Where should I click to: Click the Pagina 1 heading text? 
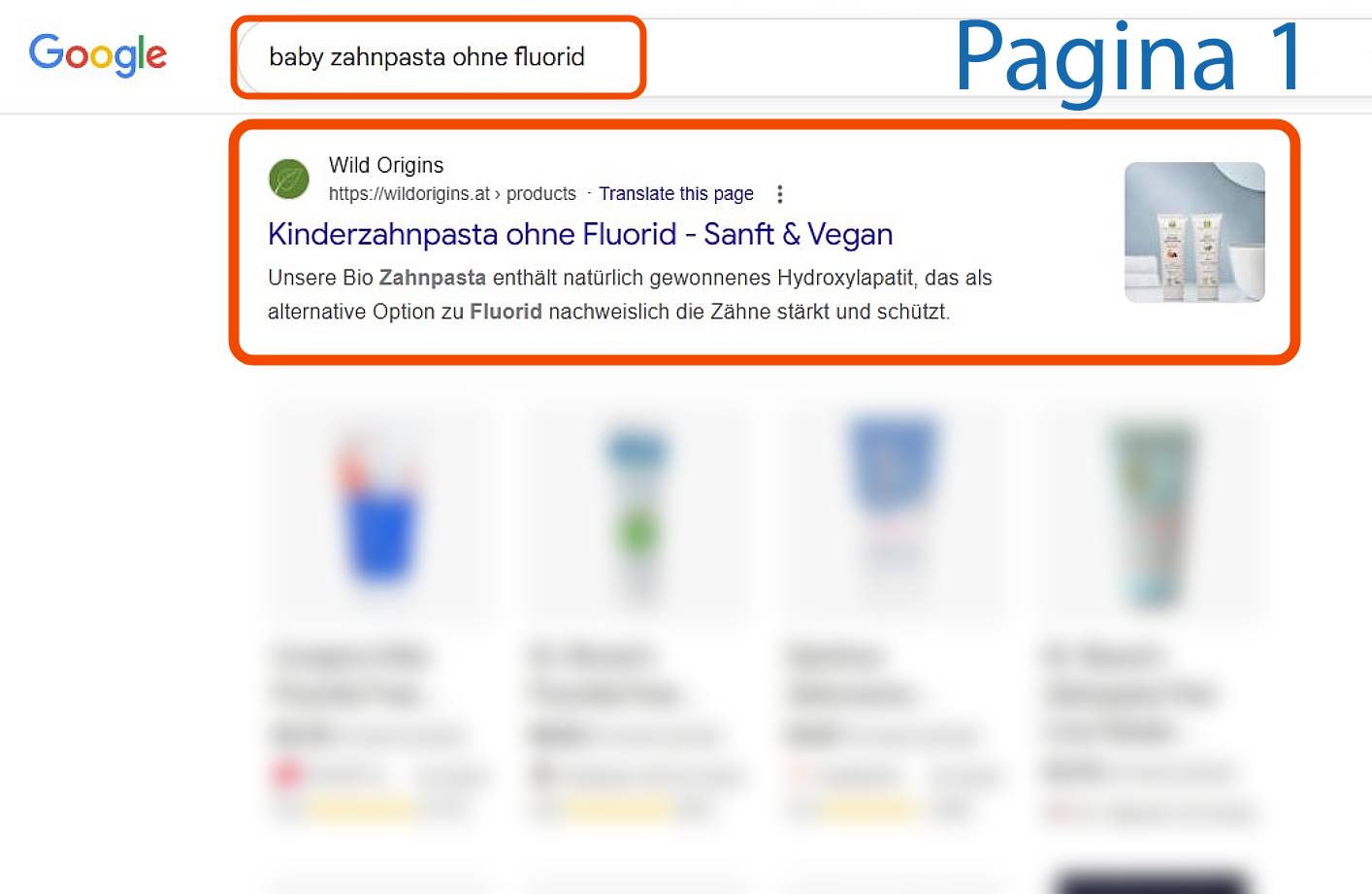(1130, 57)
